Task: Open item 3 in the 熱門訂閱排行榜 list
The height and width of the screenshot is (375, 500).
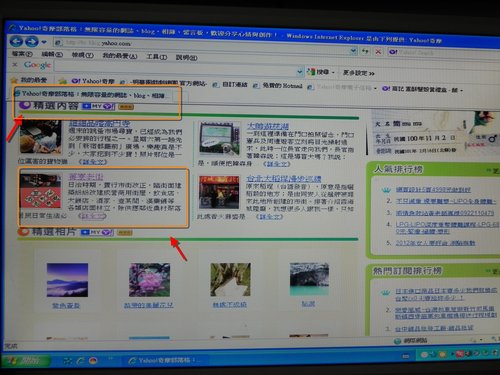Action: [434, 328]
